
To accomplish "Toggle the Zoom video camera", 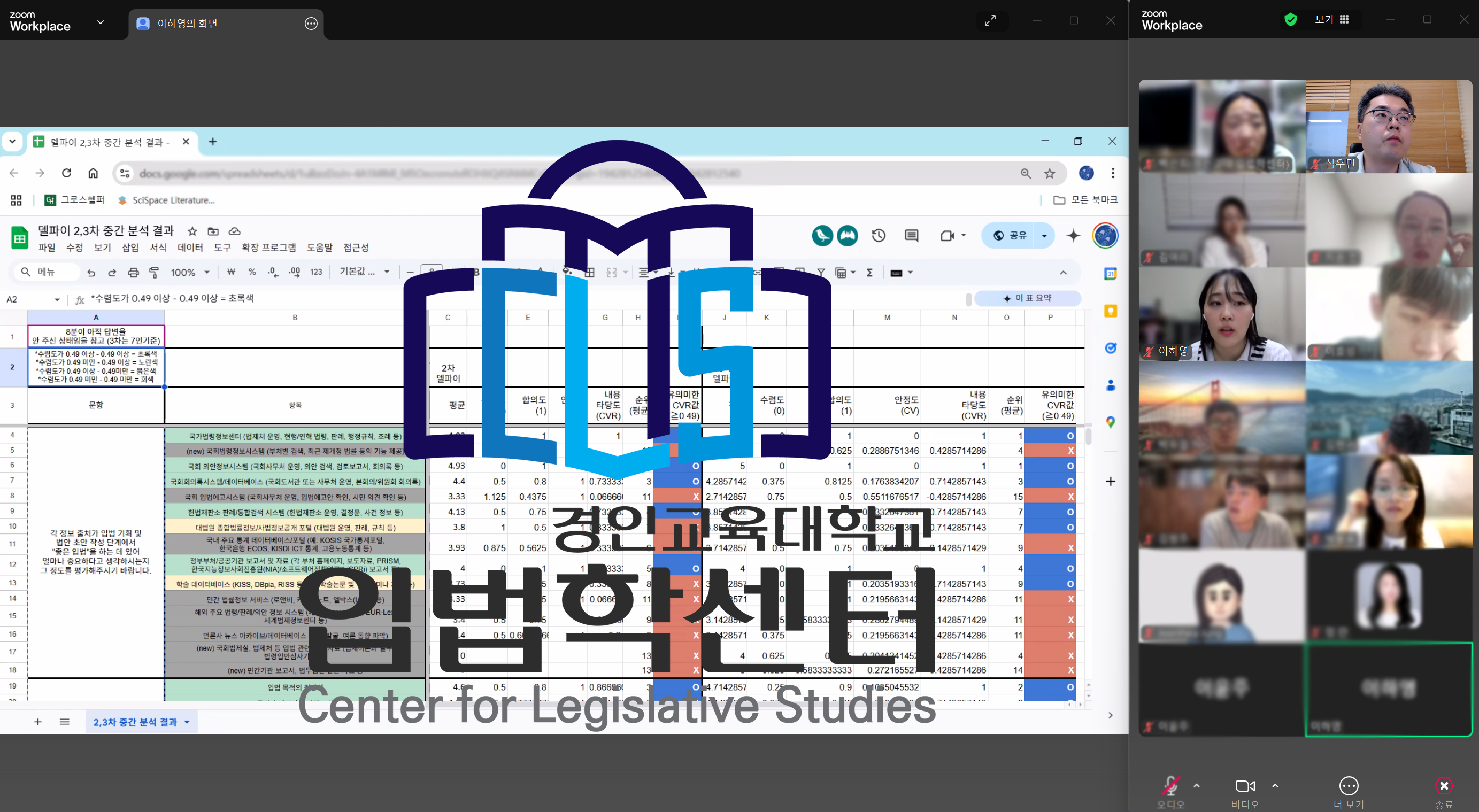I will (x=1245, y=786).
